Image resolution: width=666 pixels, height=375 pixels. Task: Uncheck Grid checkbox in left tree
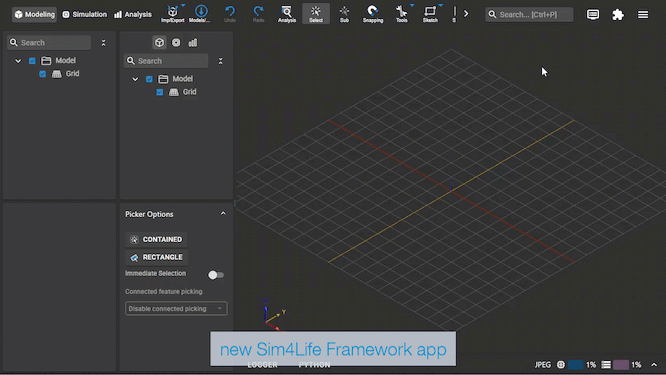click(x=42, y=74)
